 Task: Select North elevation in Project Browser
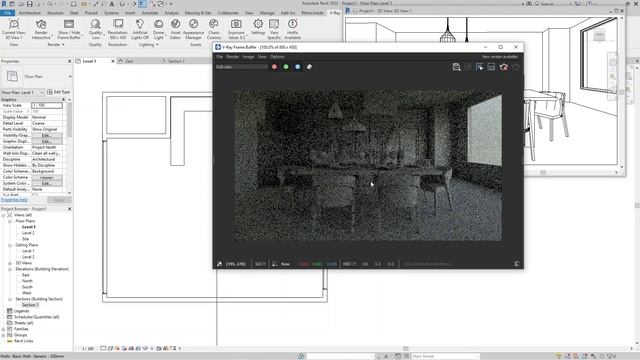pos(27,281)
